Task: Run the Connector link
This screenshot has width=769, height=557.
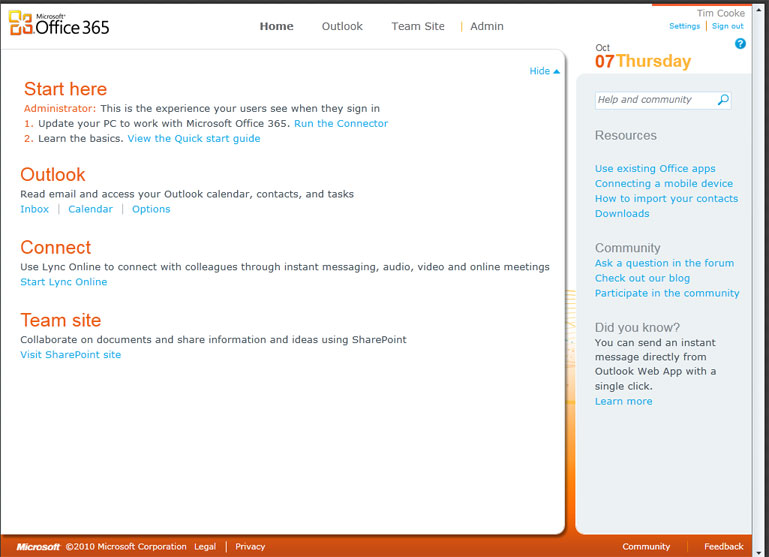Action: [341, 124]
